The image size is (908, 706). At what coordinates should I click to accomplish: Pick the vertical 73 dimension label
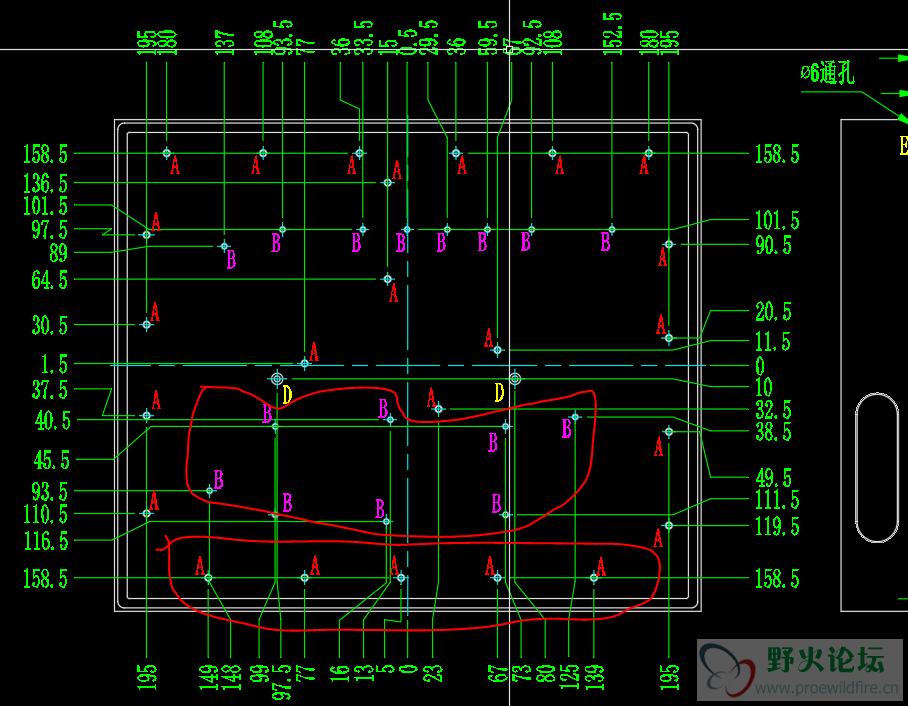pyautogui.click(x=522, y=673)
